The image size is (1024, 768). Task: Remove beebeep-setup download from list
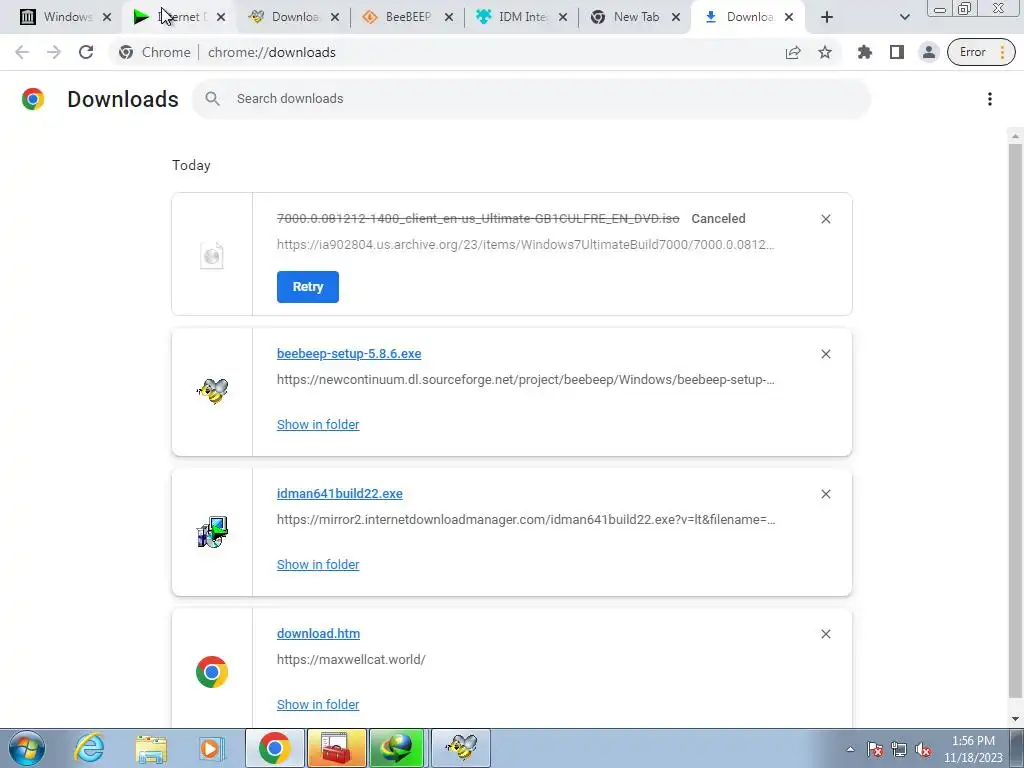click(x=825, y=354)
